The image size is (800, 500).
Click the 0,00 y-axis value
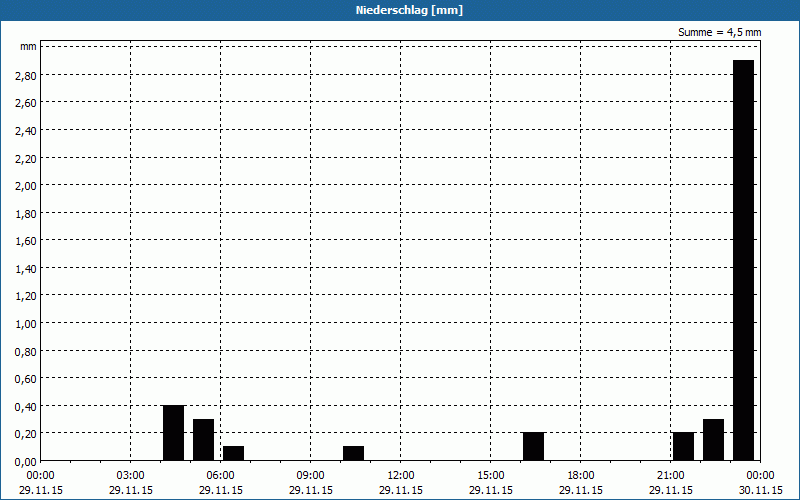pyautogui.click(x=27, y=462)
